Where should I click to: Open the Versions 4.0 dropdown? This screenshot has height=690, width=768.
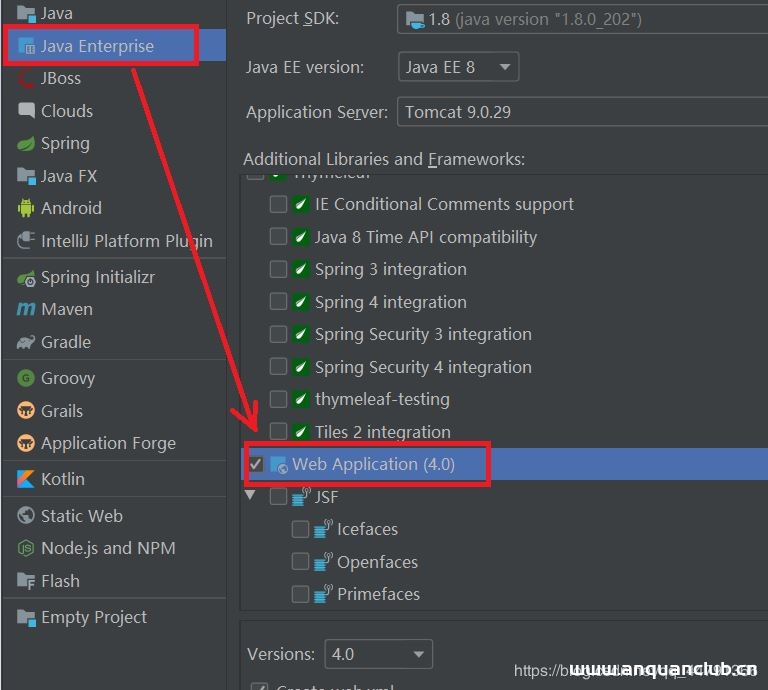[378, 655]
